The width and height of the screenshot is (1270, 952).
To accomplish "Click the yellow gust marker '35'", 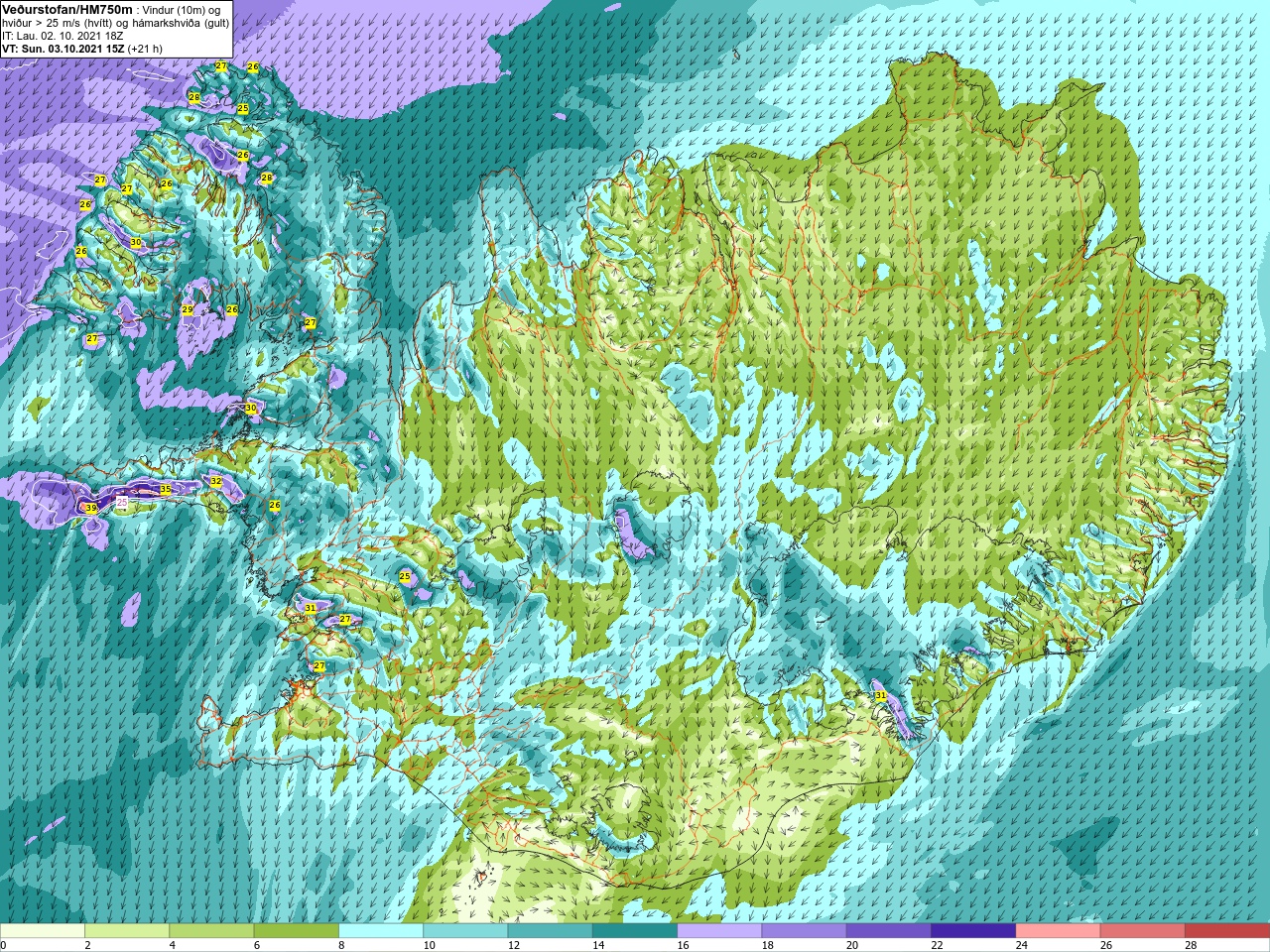I will point(166,490).
